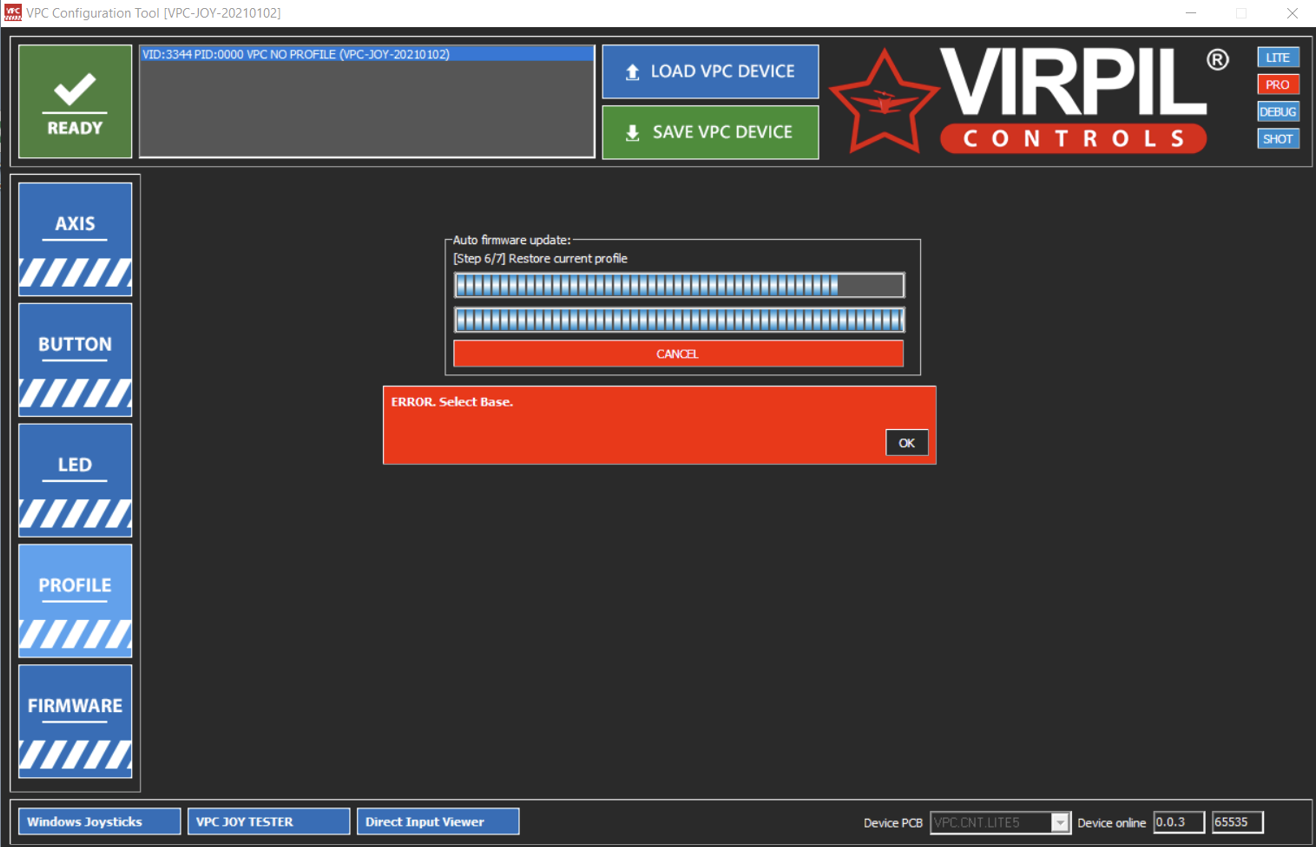Click the green READY status checkmark
Viewport: 1316px width, 847px height.
click(x=75, y=101)
